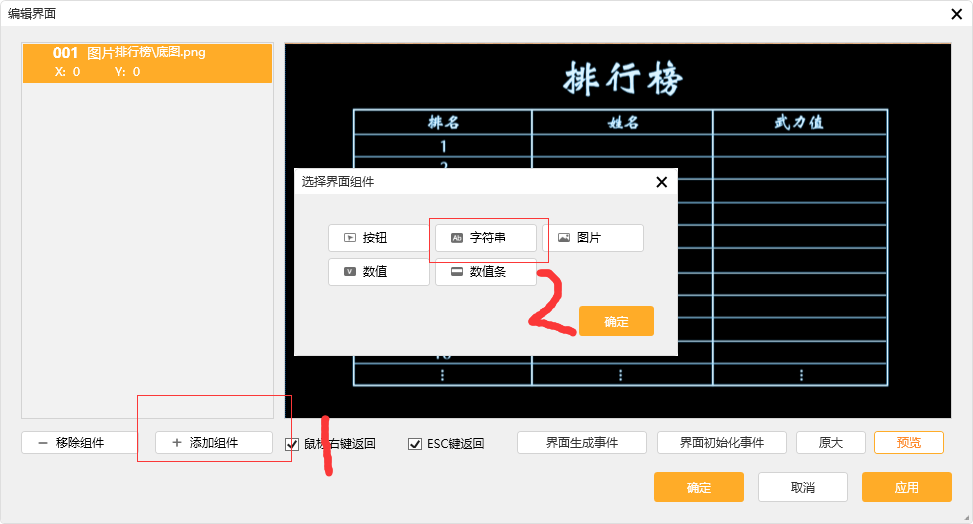
Task: Open 界面初始化事件 settings
Action: coord(721,443)
